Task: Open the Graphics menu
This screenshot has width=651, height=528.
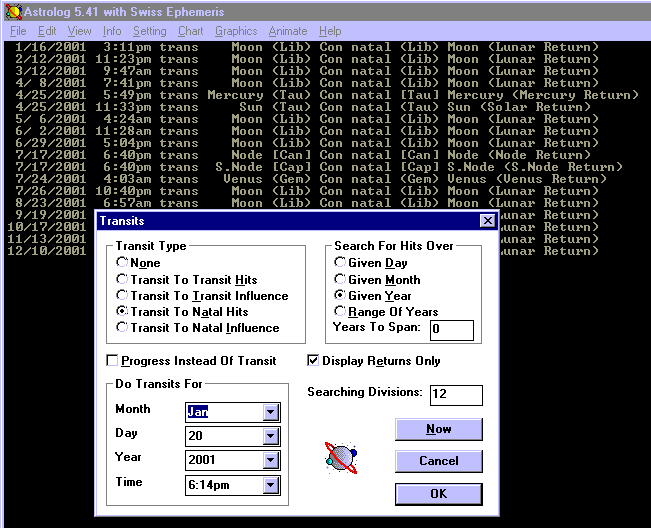Action: (x=236, y=31)
